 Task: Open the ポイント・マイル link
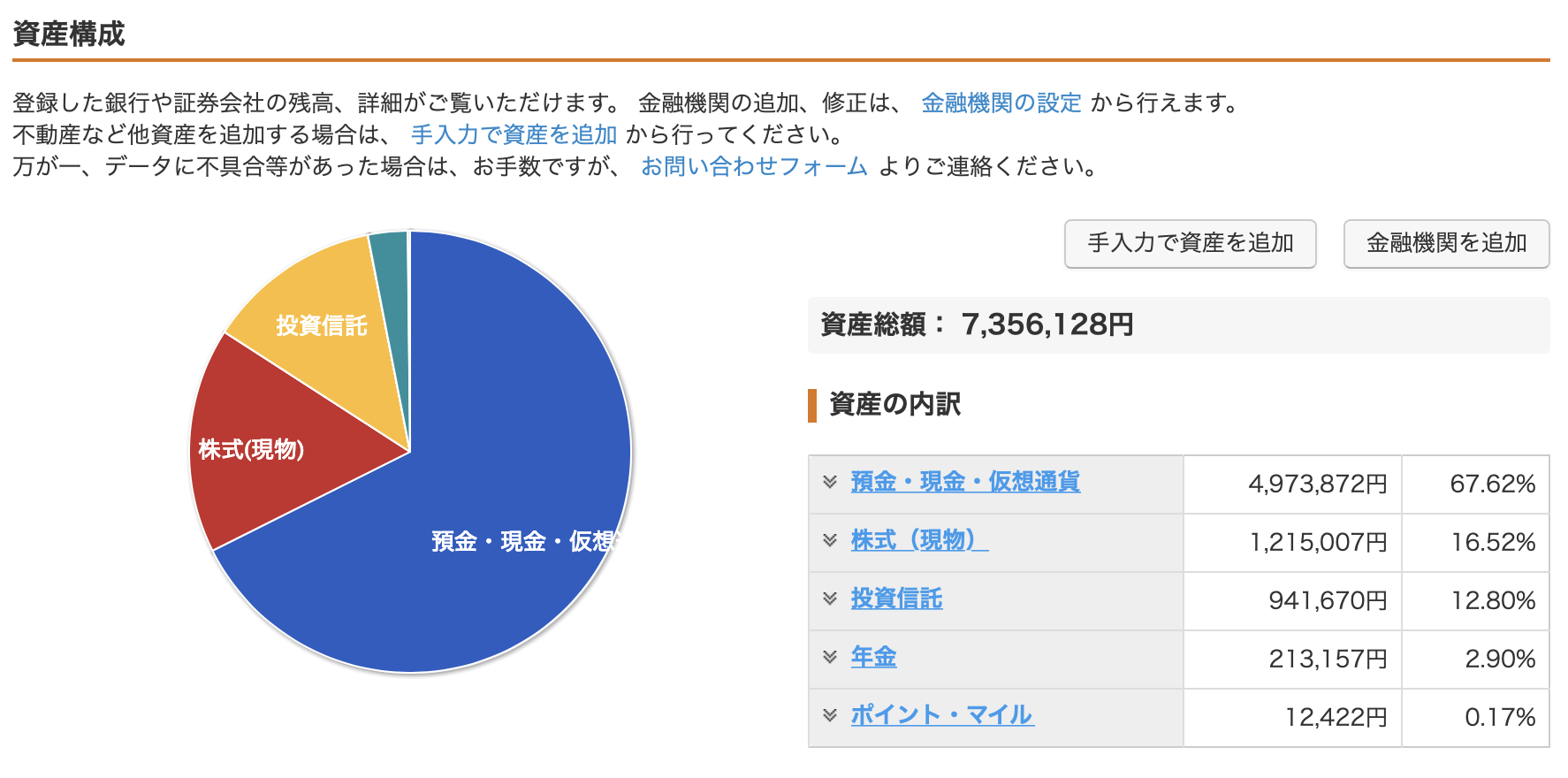[942, 715]
